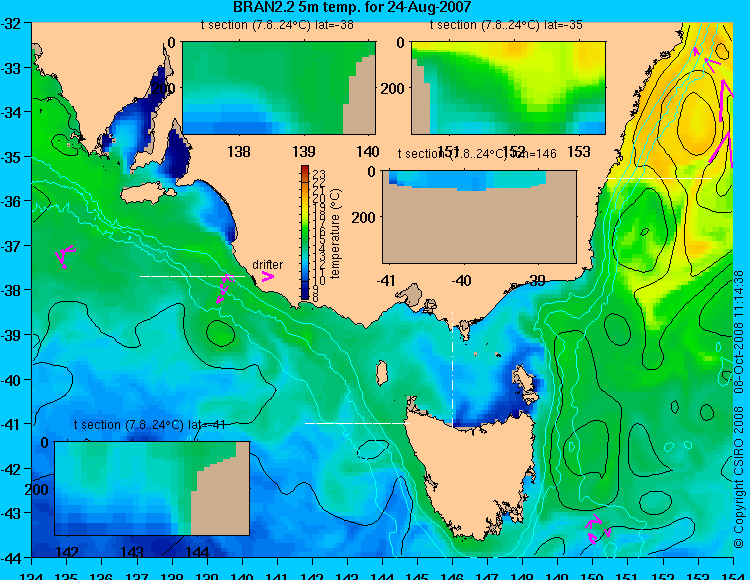Click the BRAN2.2 5m temp. title text

pos(352,7)
